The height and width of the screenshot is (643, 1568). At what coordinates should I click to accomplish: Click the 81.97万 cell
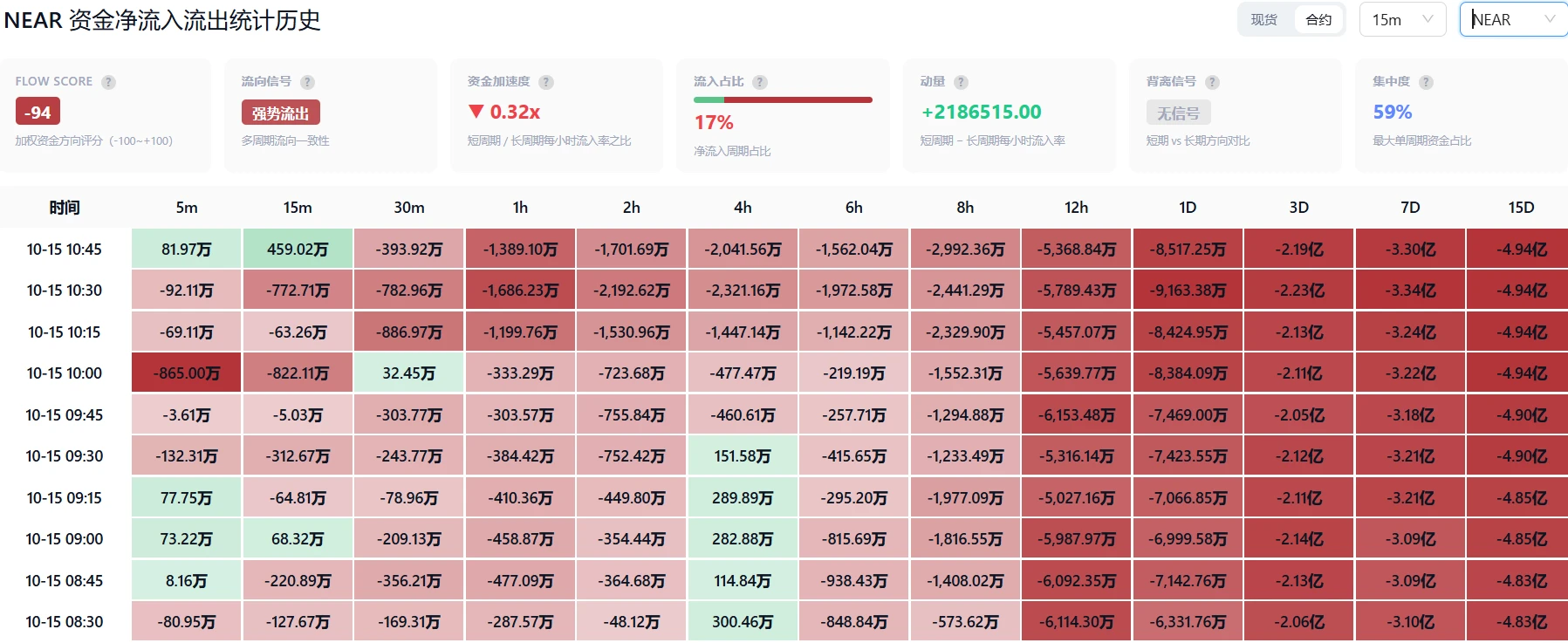[x=187, y=250]
